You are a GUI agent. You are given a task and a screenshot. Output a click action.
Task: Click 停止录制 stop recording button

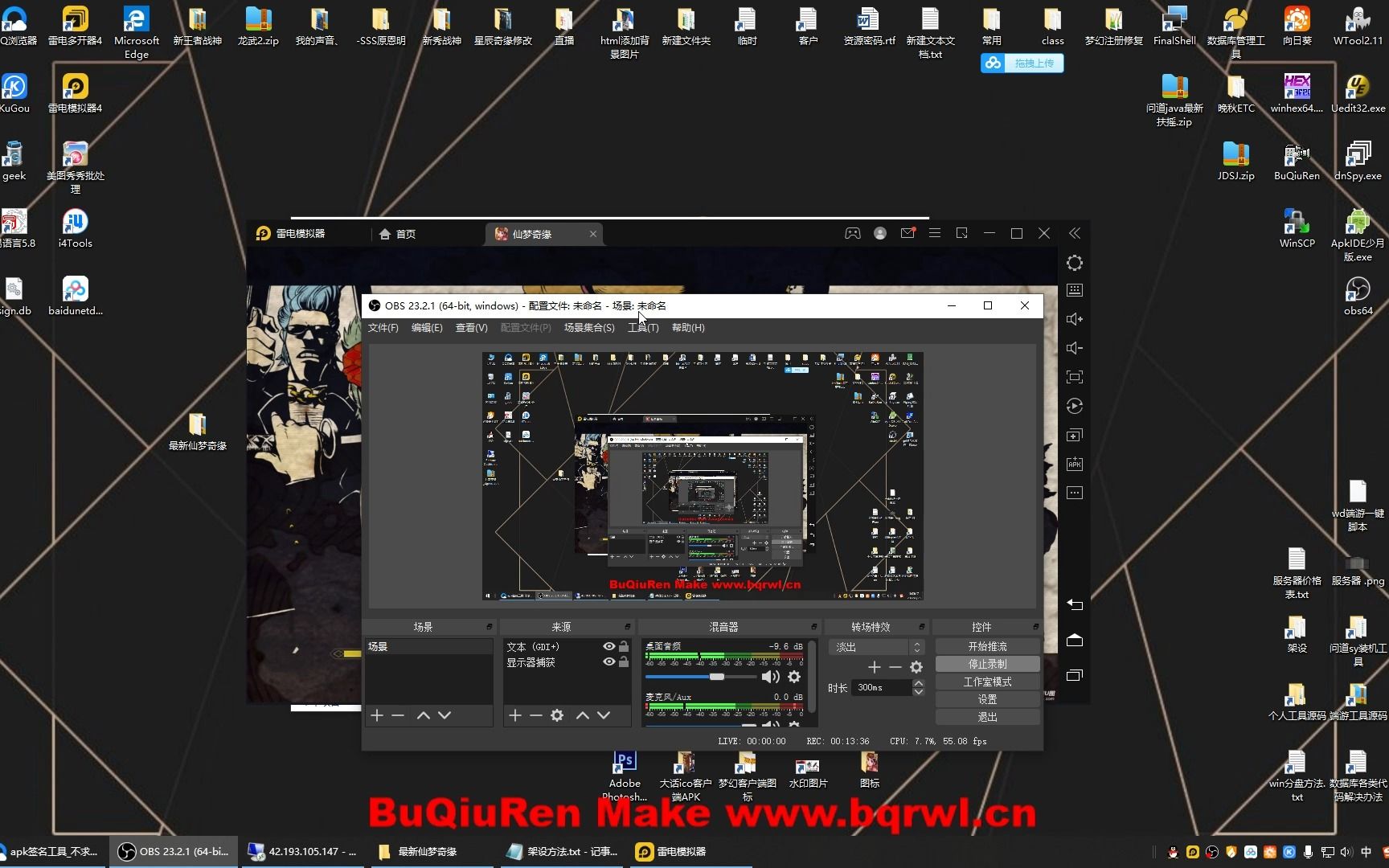(x=987, y=665)
